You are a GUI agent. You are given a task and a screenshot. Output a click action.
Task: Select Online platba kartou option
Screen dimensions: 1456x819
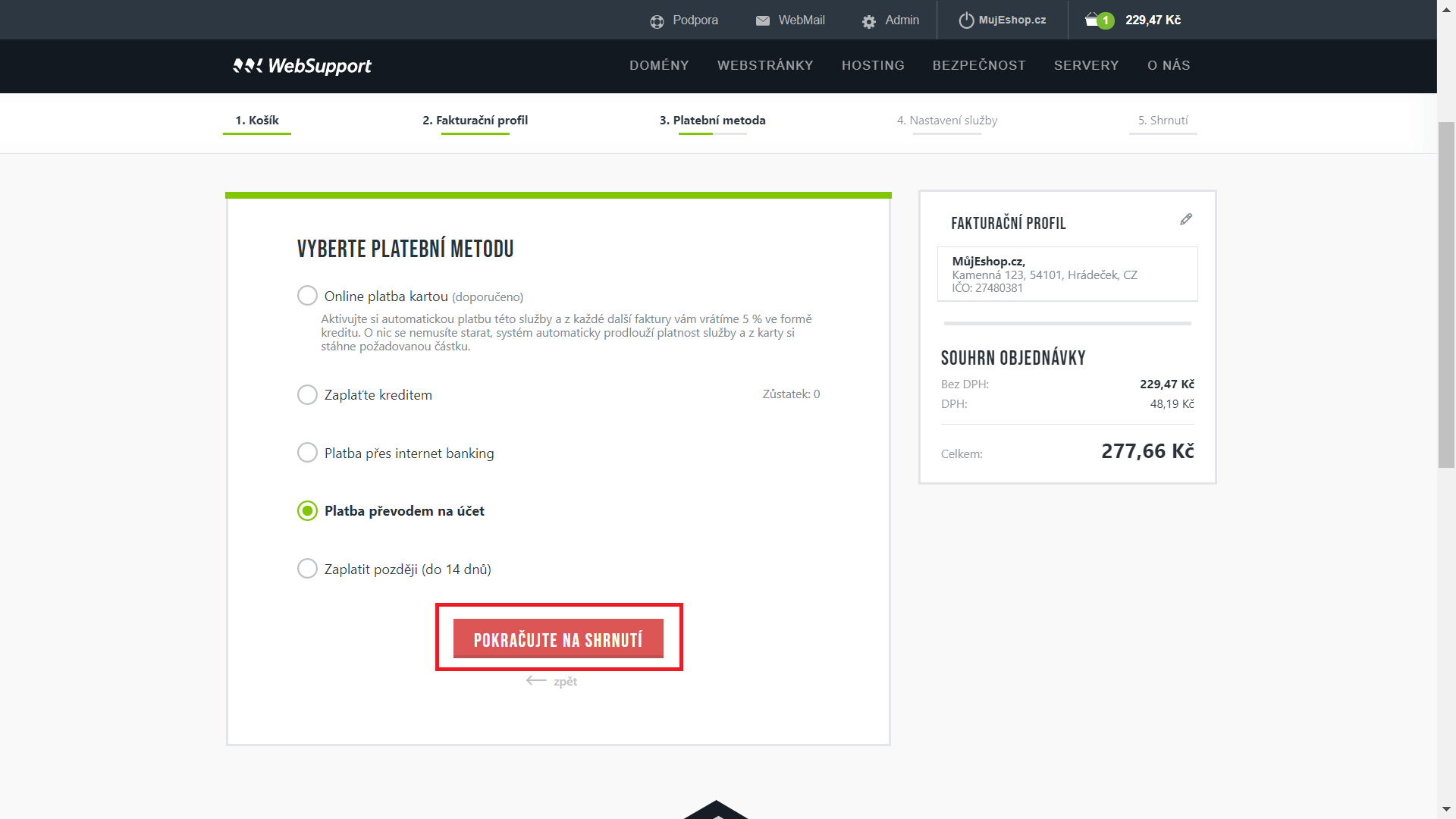click(x=307, y=296)
